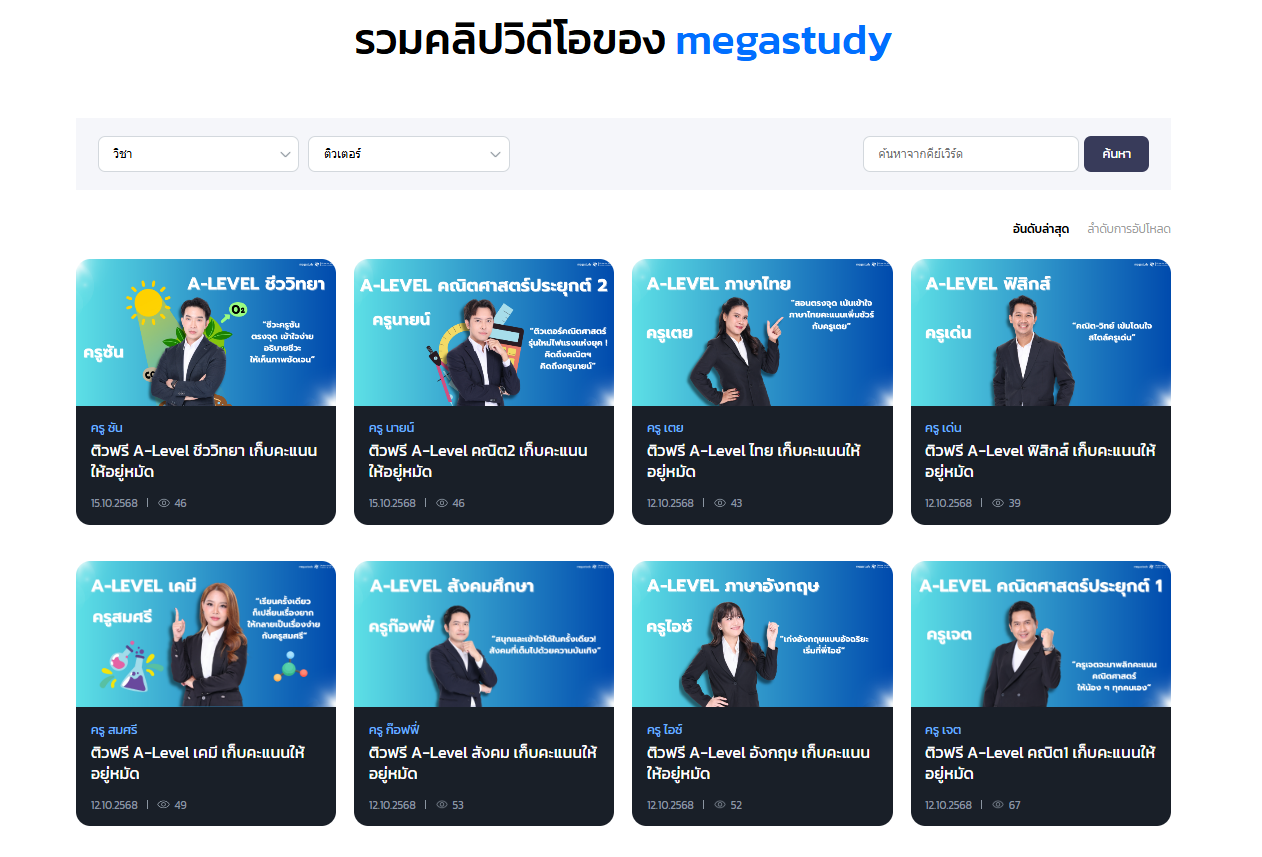Click eye icon on A-Level สังคม card
The width and height of the screenshot is (1262, 857).
pyautogui.click(x=442, y=805)
